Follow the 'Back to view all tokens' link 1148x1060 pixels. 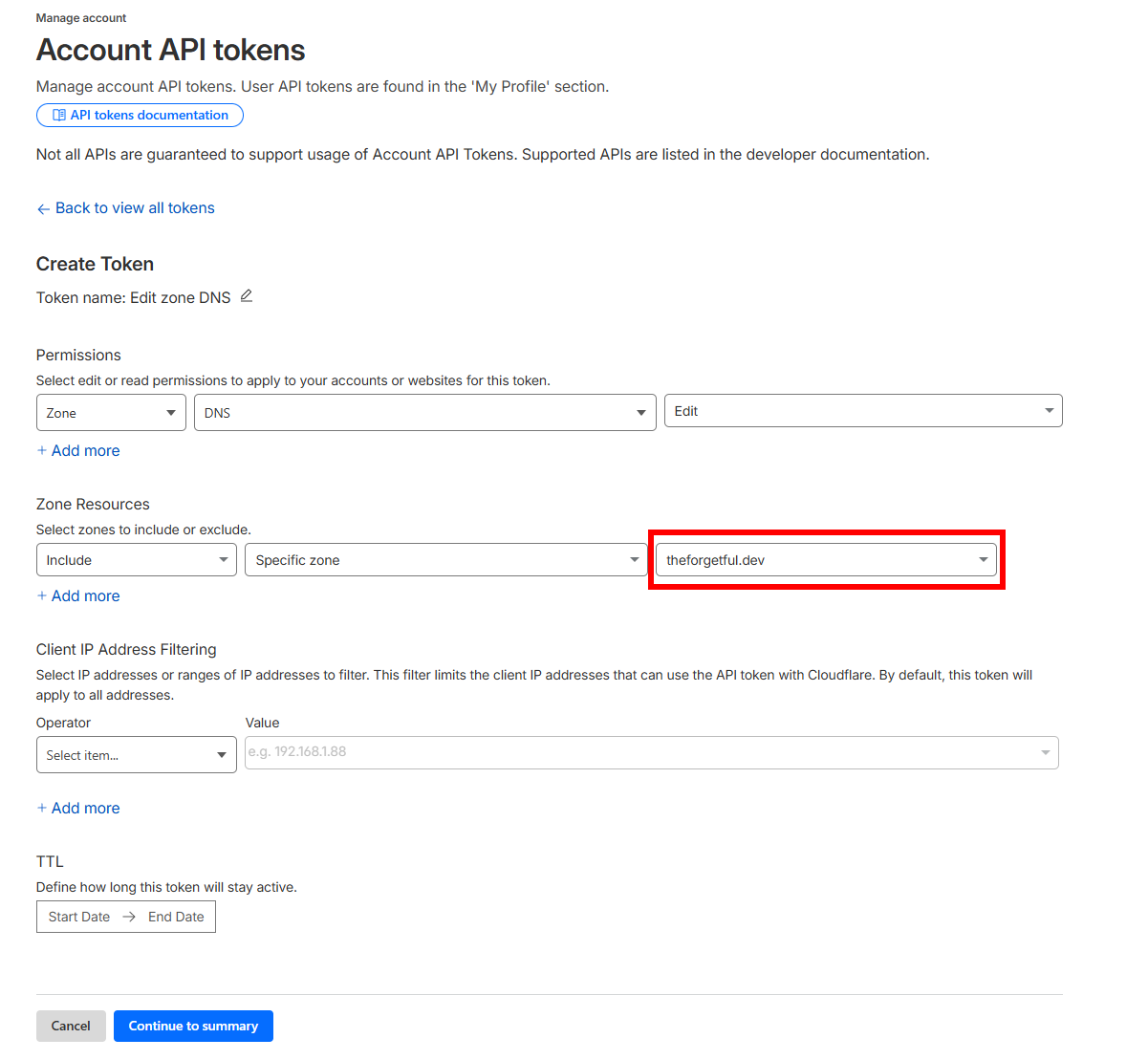pos(134,207)
